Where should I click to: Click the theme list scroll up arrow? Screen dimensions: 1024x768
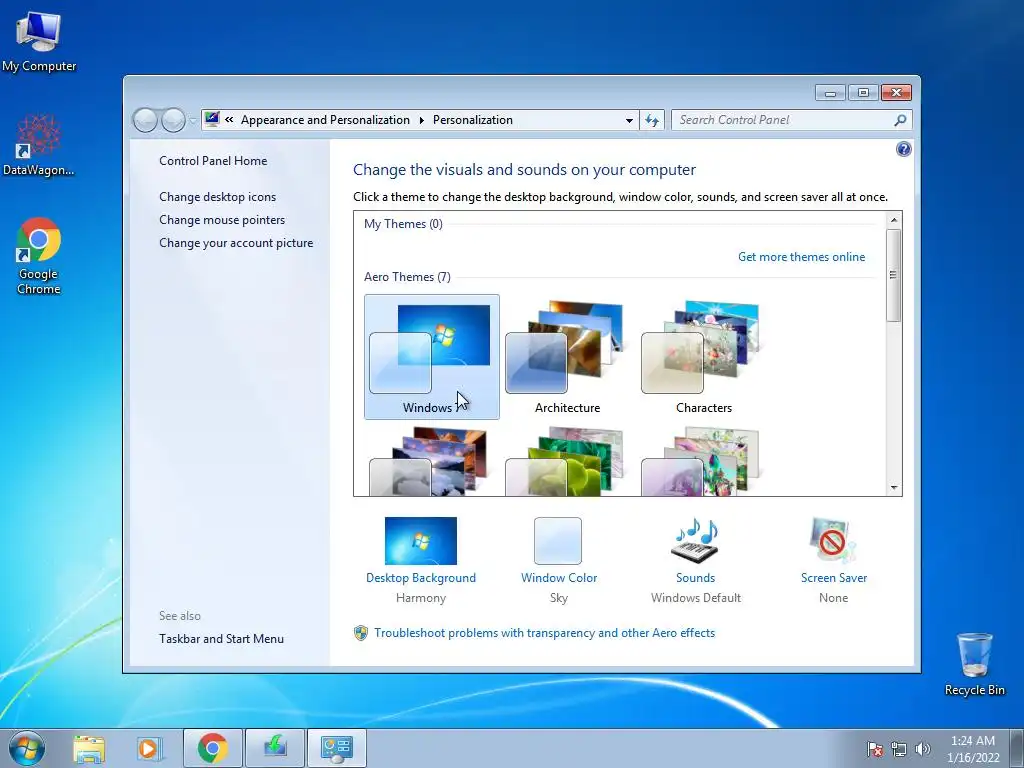[x=894, y=220]
